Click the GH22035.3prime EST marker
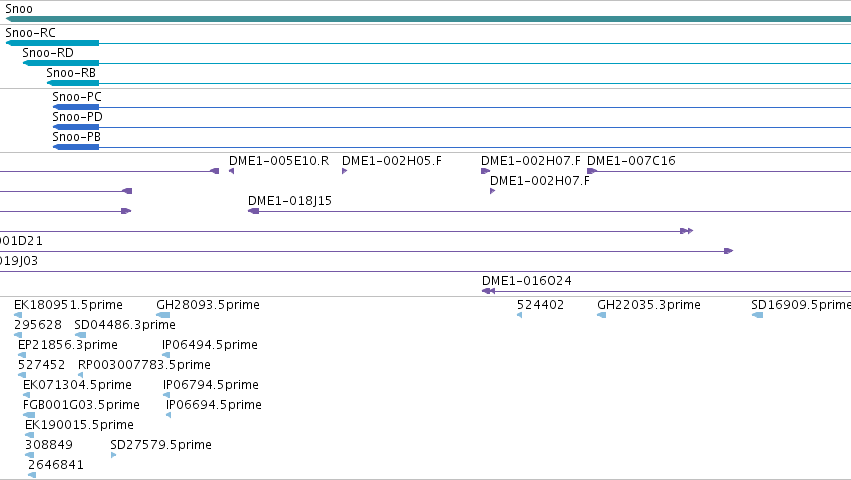851x480 pixels. tap(601, 315)
